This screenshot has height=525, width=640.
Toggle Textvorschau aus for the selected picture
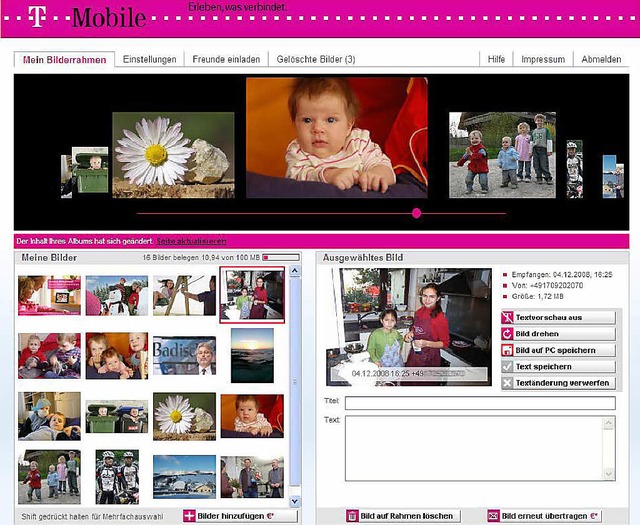[557, 317]
